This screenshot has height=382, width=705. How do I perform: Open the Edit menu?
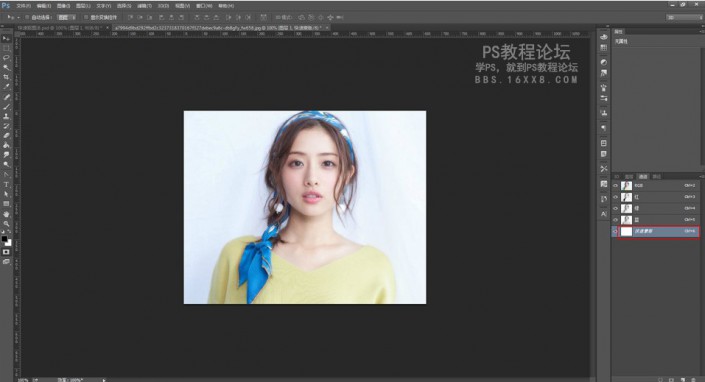[44, 6]
